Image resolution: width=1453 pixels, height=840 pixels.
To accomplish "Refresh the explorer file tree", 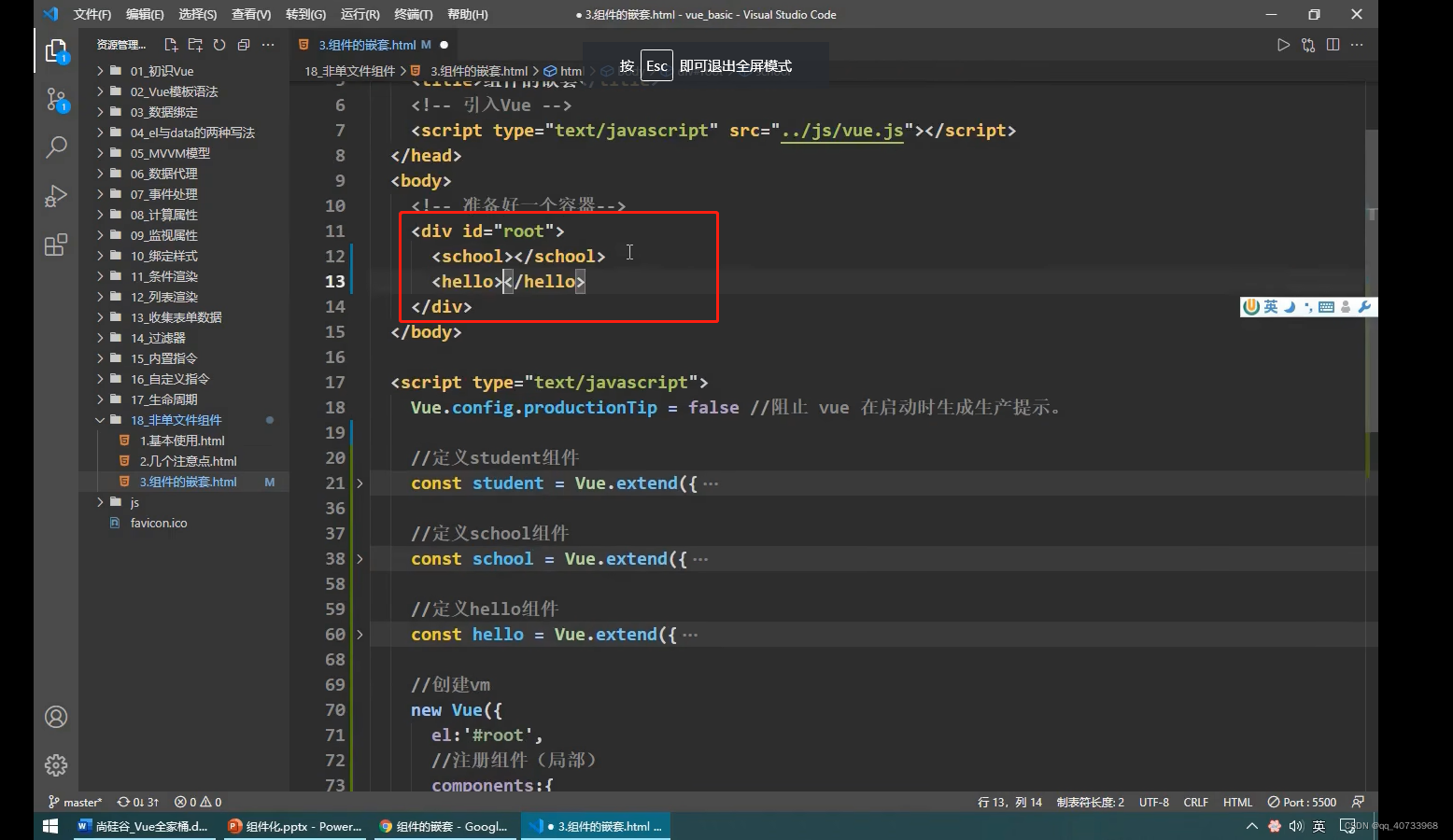I will pyautogui.click(x=219, y=45).
